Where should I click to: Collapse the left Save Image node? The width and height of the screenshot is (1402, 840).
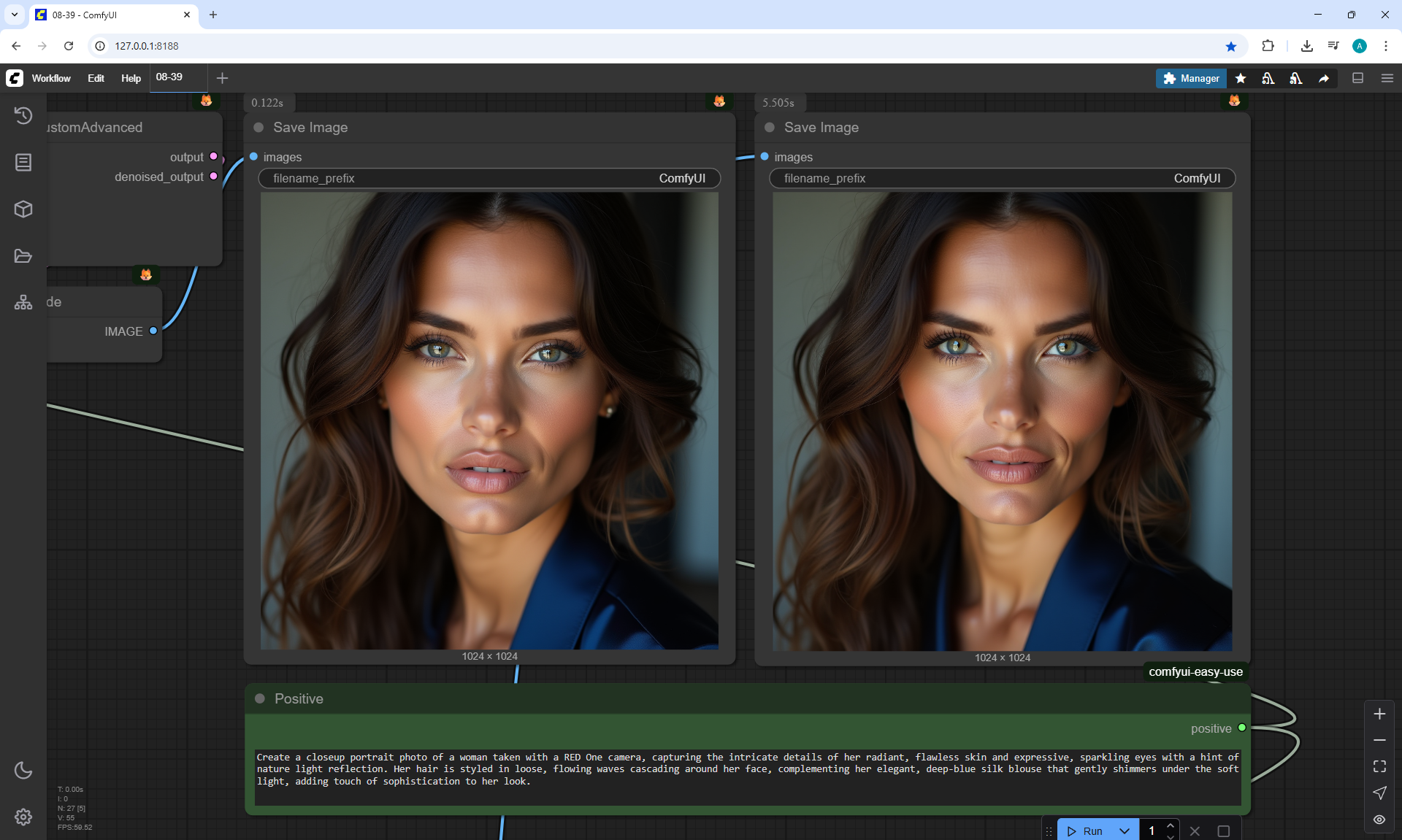(258, 128)
